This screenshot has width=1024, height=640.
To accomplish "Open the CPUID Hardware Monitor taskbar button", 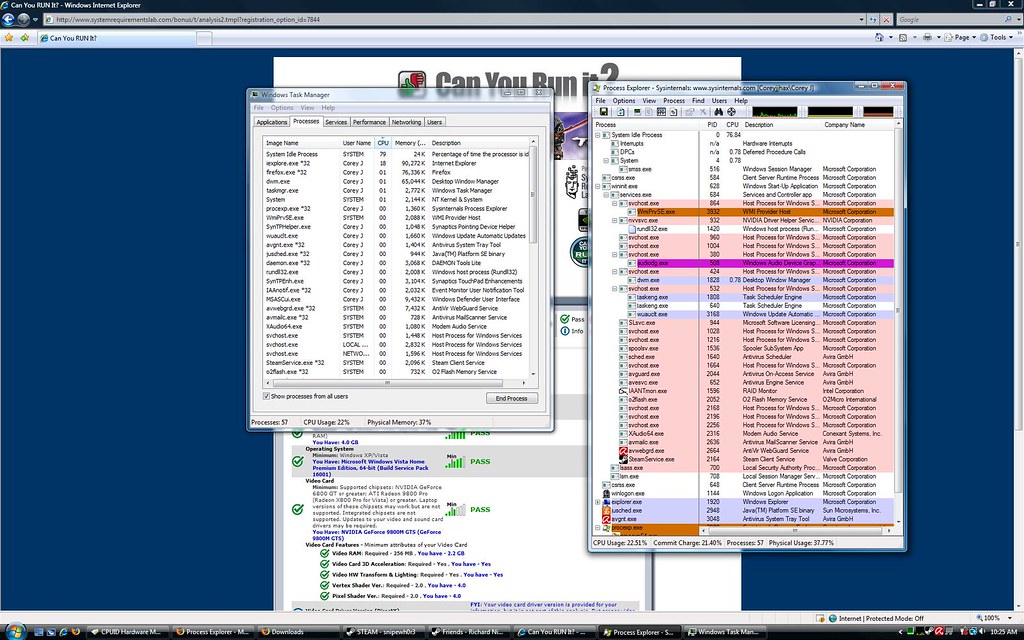I will 127,632.
